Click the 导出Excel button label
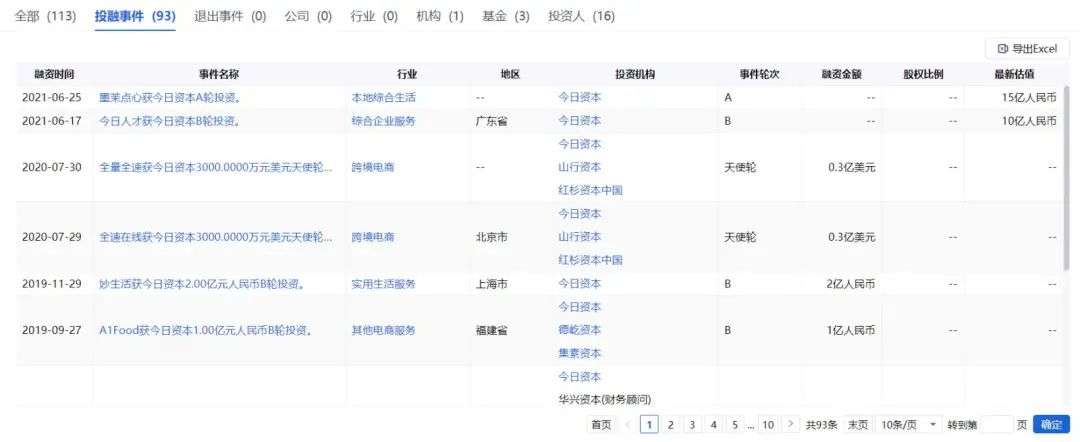Screen dimensions: 1080x442 click(x=1034, y=49)
